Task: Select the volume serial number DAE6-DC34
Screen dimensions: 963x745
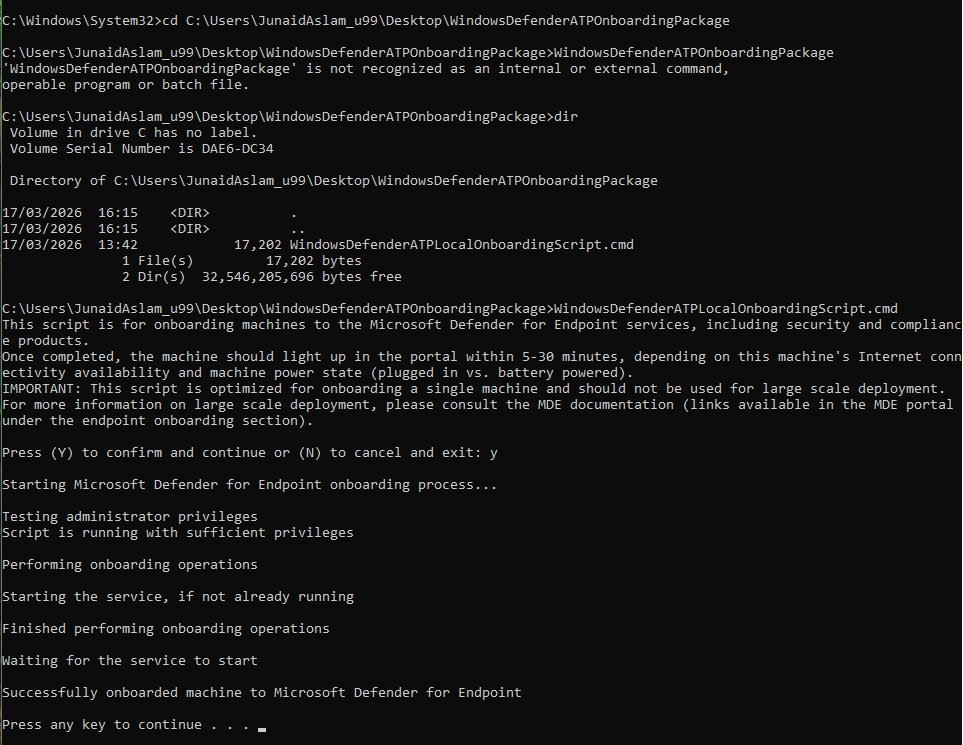Action: pos(238,149)
